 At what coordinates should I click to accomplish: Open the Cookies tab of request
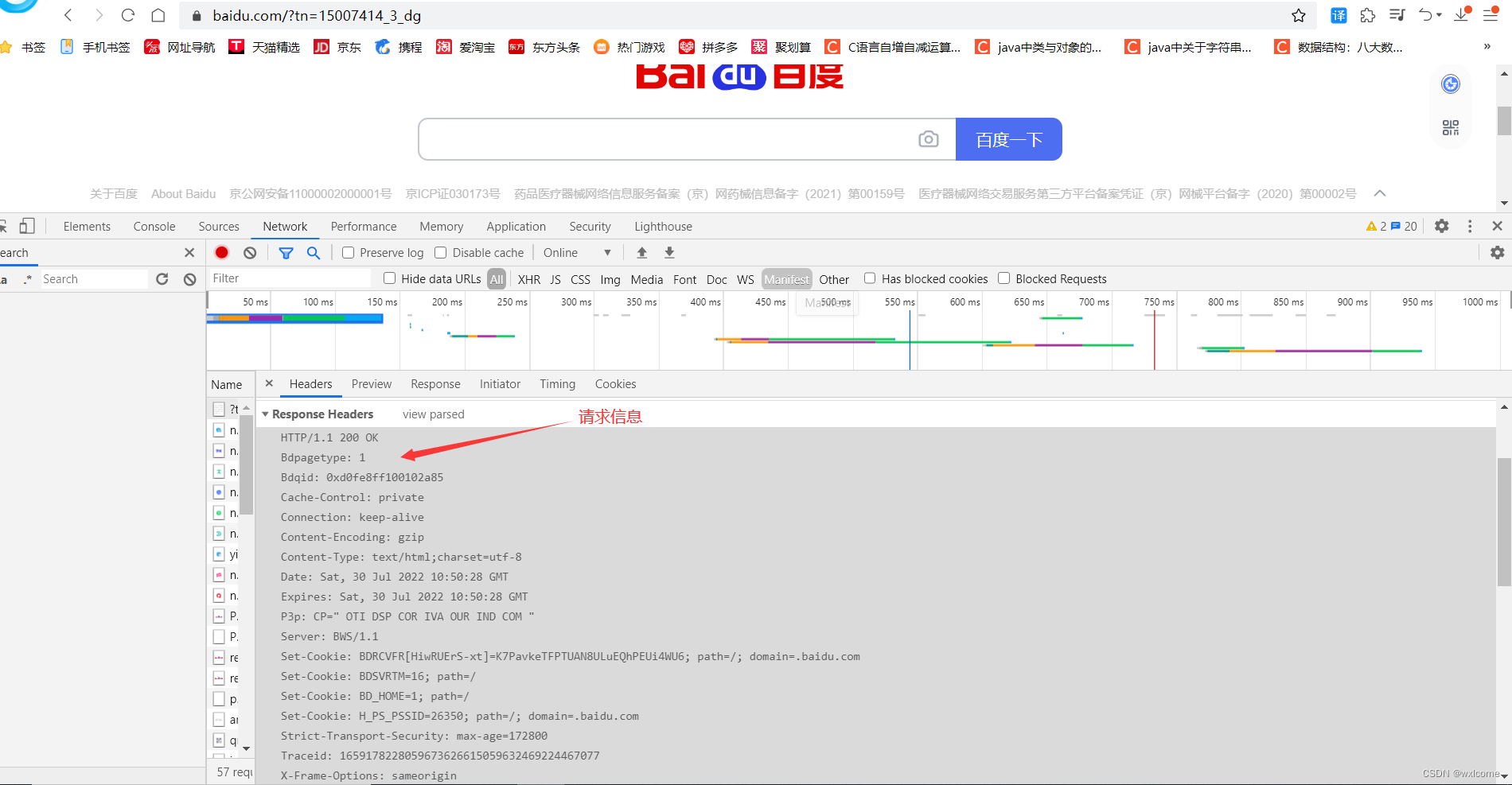(615, 383)
